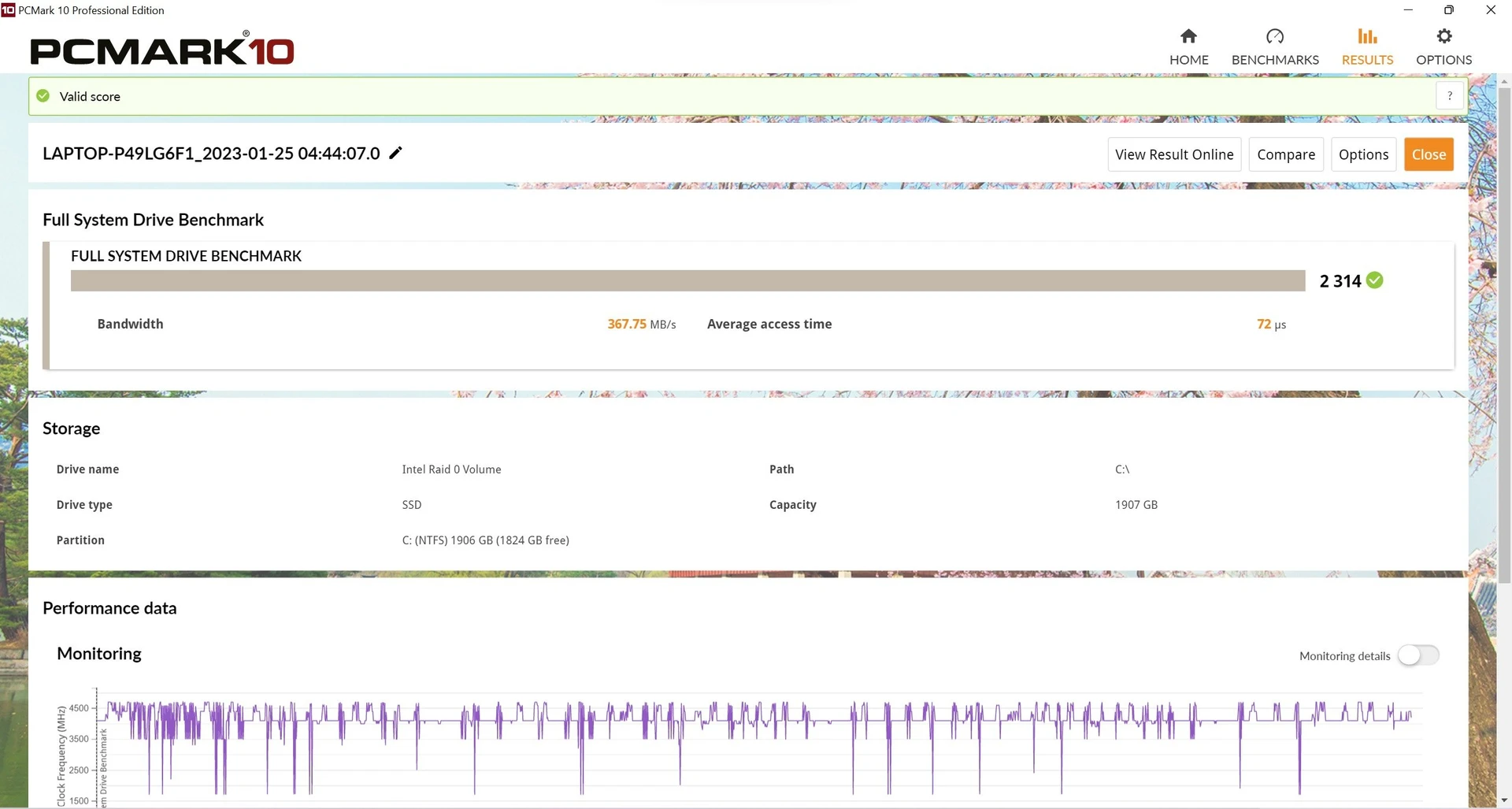Switch to the RESULTS tab
The image size is (1512, 809).
click(x=1367, y=47)
